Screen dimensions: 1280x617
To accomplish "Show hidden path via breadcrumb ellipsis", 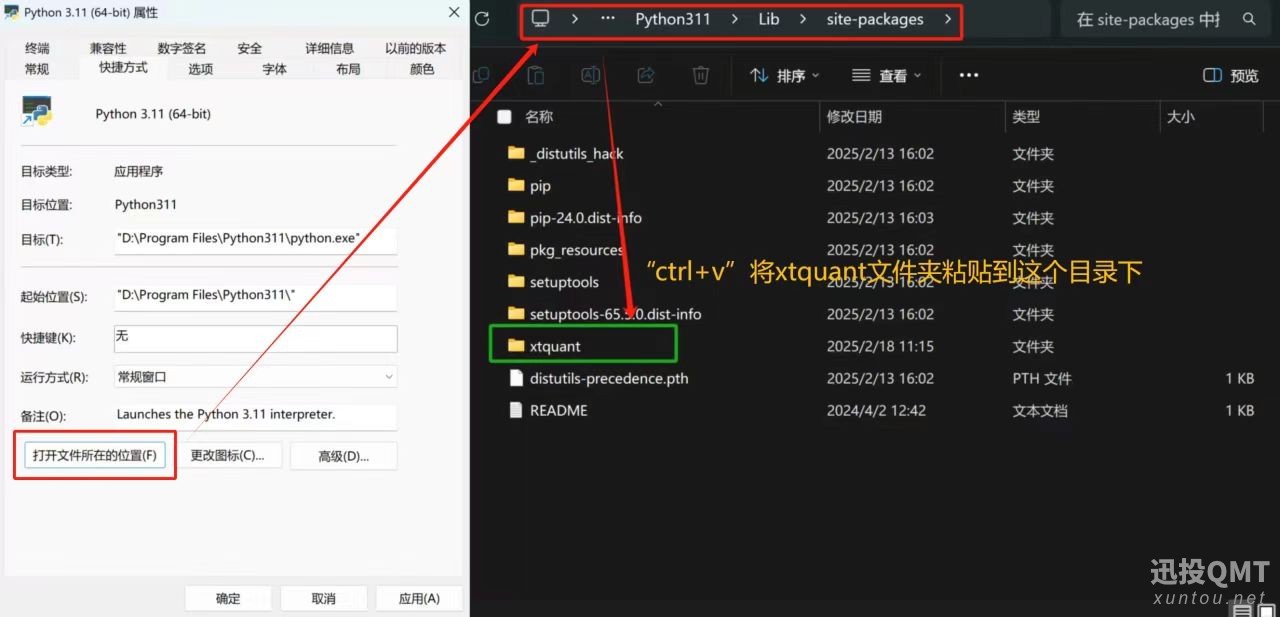I will coord(608,19).
